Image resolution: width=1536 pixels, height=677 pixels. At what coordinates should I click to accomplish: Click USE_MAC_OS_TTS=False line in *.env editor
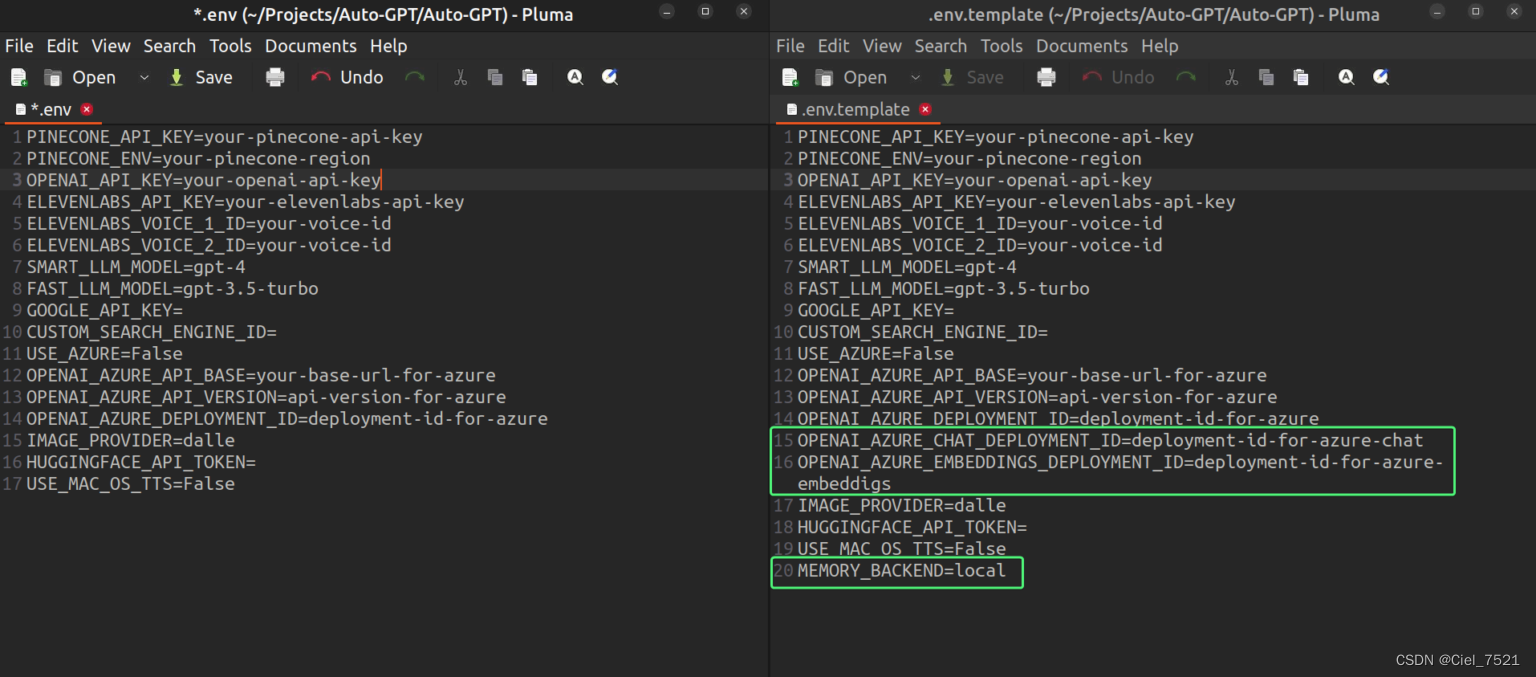click(x=130, y=484)
